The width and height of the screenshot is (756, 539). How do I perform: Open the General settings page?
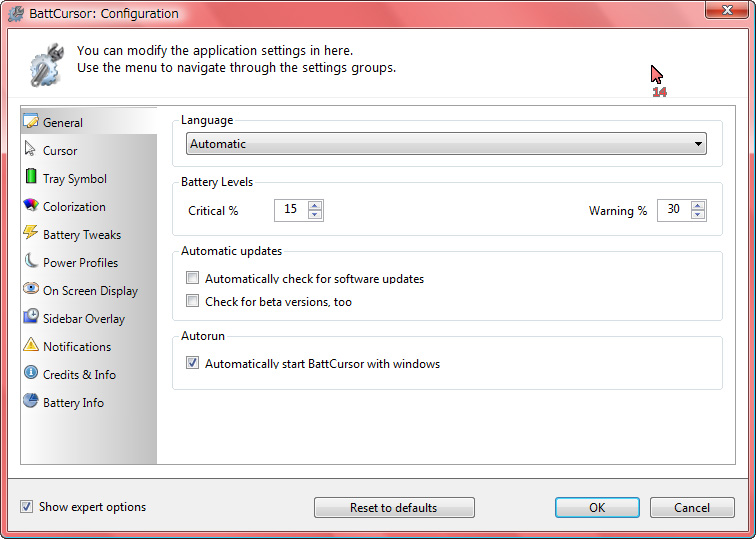pos(89,122)
